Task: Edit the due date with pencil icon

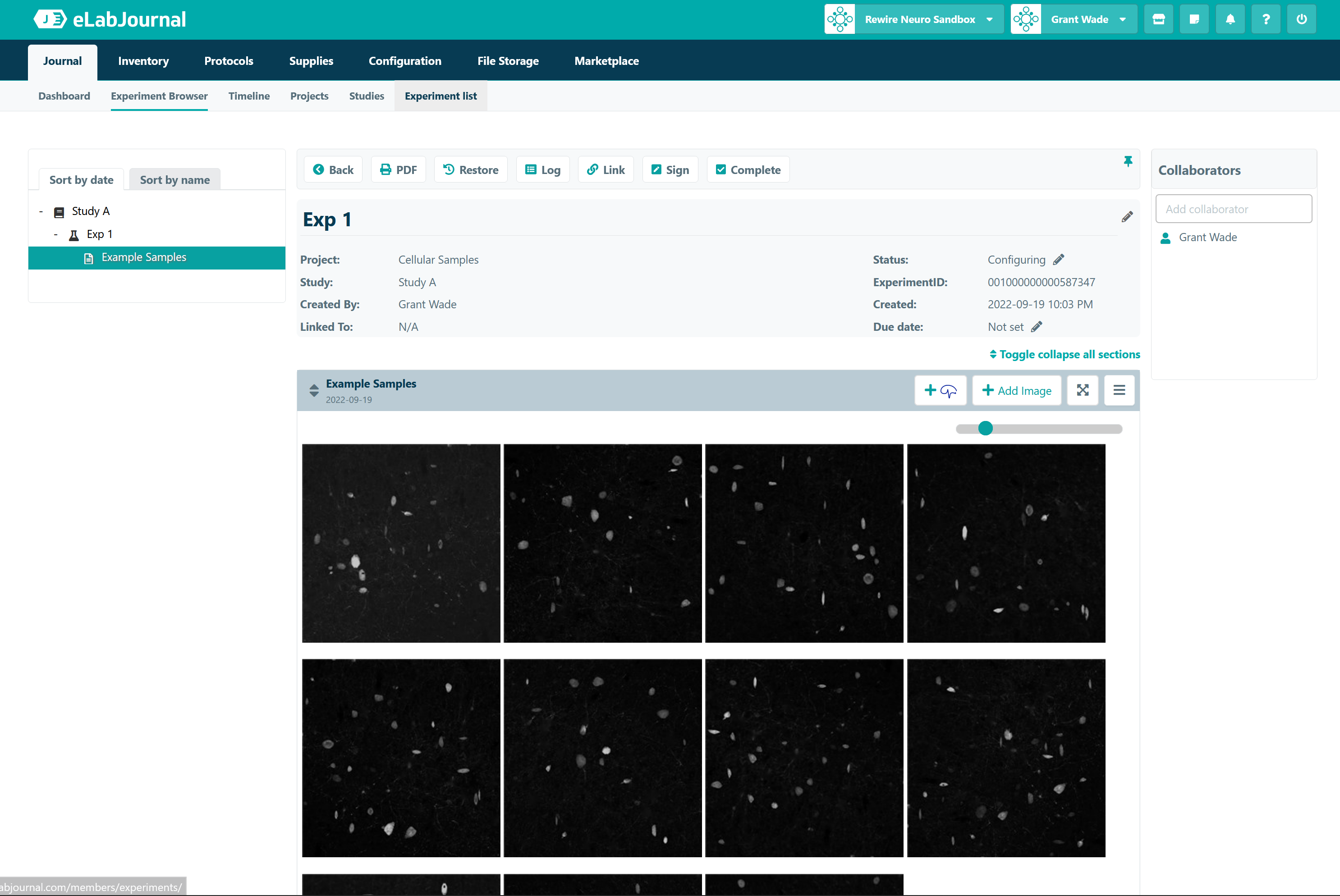Action: click(1037, 327)
